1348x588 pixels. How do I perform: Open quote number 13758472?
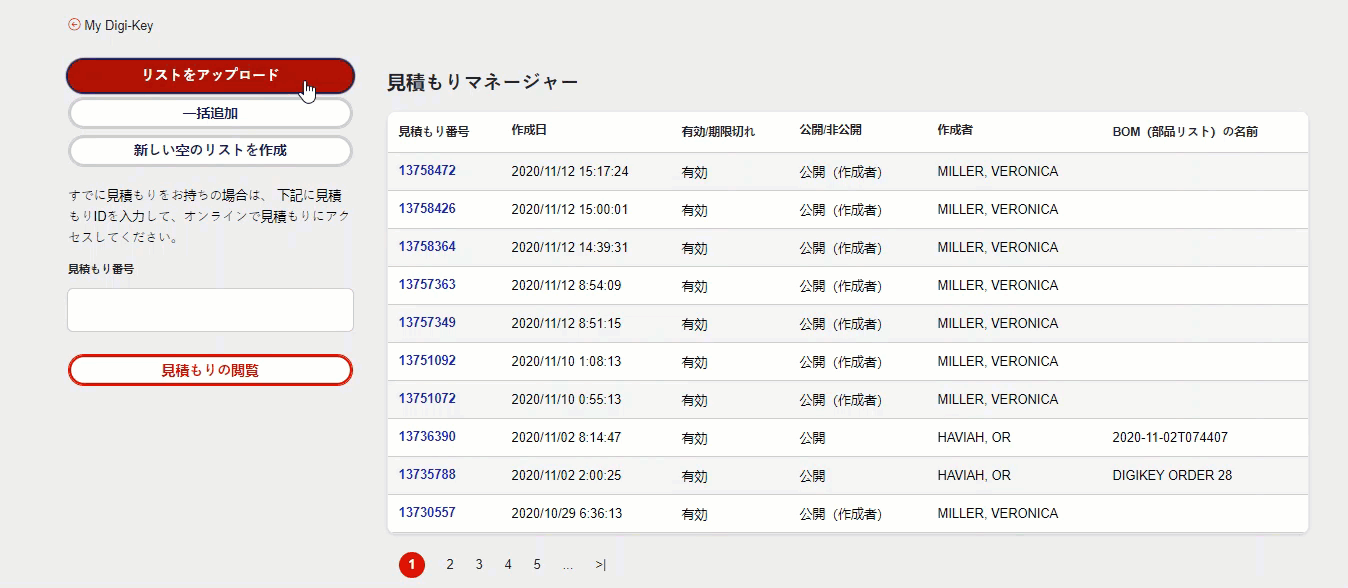[x=427, y=171]
